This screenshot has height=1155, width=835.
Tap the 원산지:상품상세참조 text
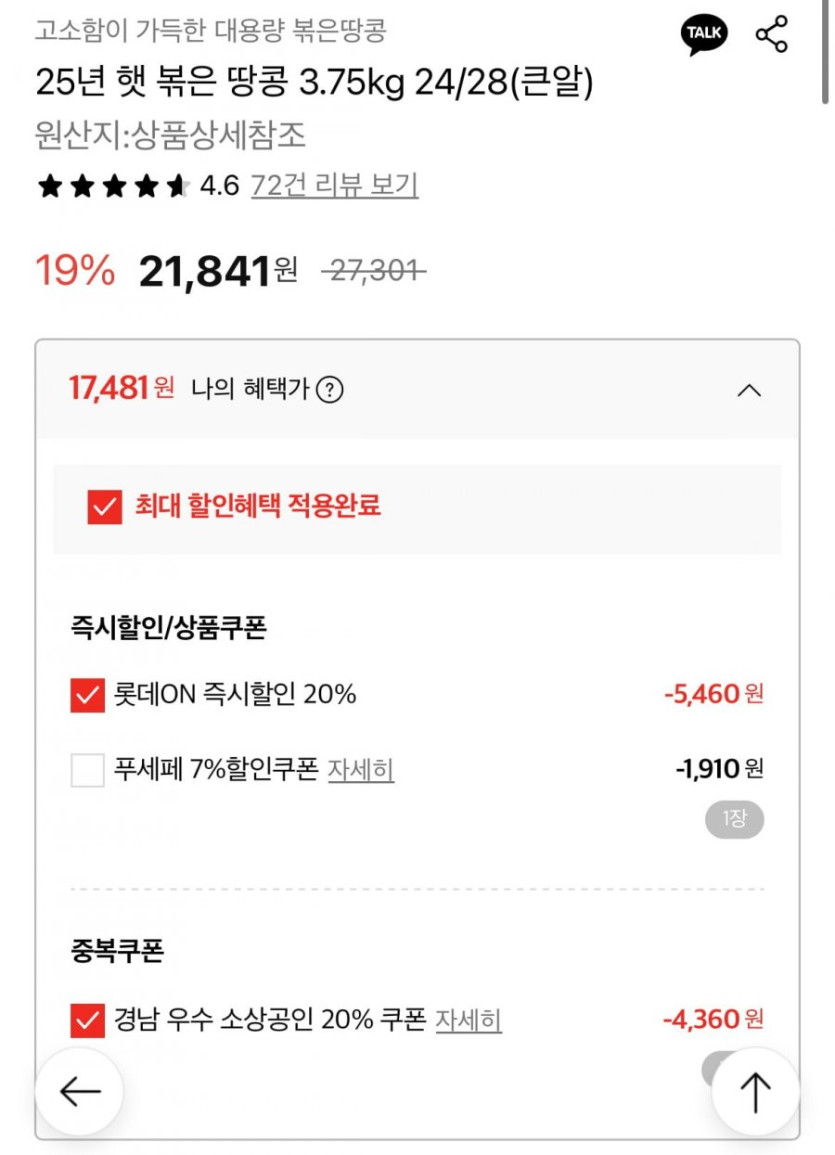tap(171, 135)
